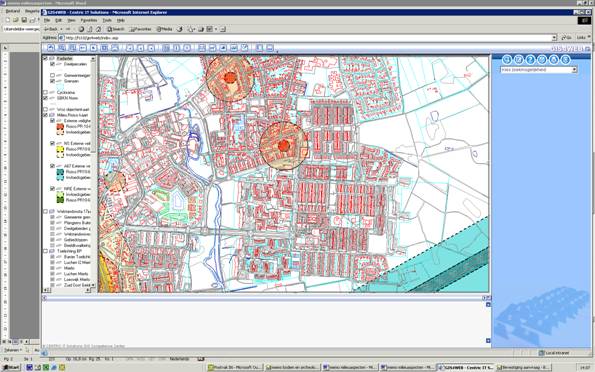Click the History icon in IE toolbar
Image resolution: width=595 pixels, height=372 pixels.
(180, 29)
